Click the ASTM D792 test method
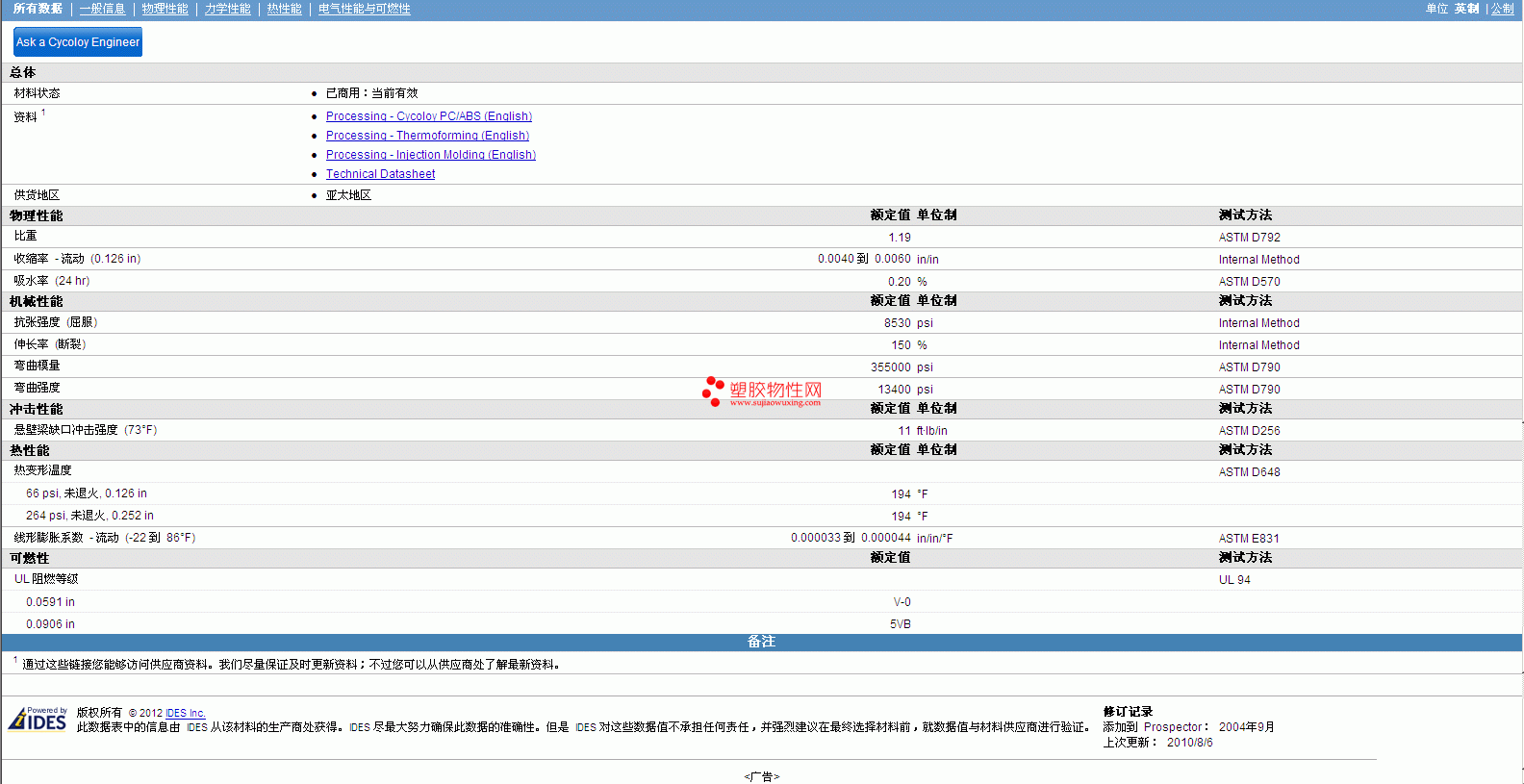 (1250, 238)
